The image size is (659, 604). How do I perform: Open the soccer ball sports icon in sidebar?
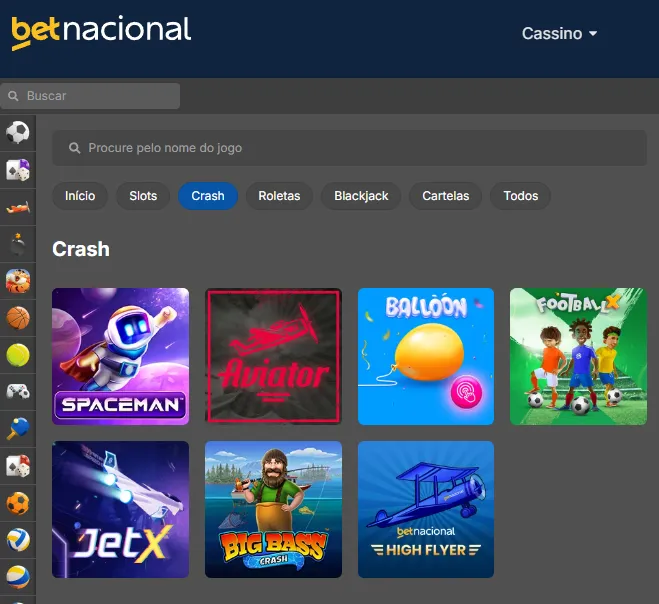tap(18, 132)
